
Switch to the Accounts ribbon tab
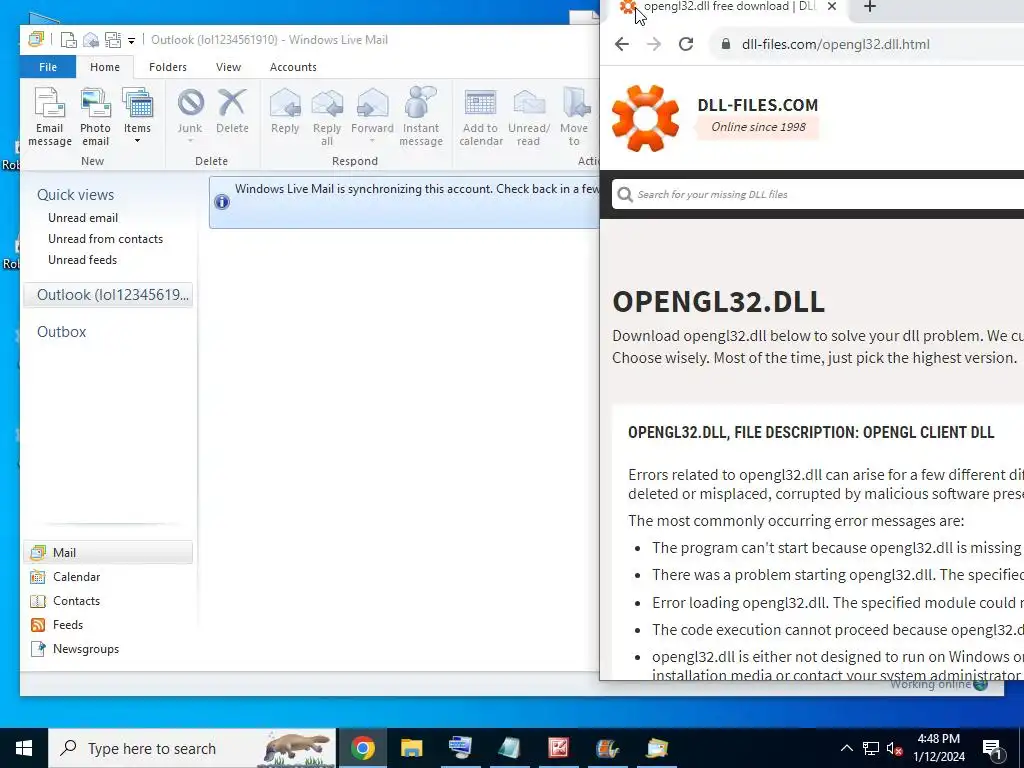(293, 67)
